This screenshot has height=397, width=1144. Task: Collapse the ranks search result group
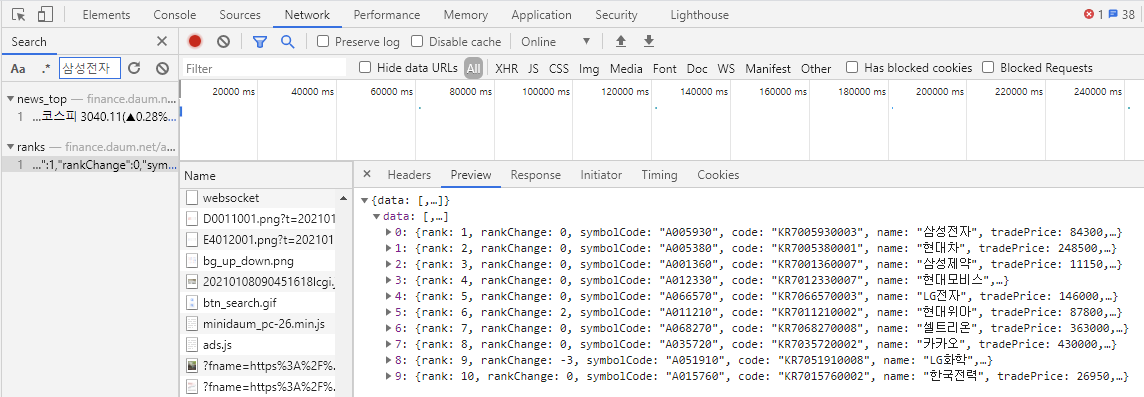pyautogui.click(x=9, y=147)
